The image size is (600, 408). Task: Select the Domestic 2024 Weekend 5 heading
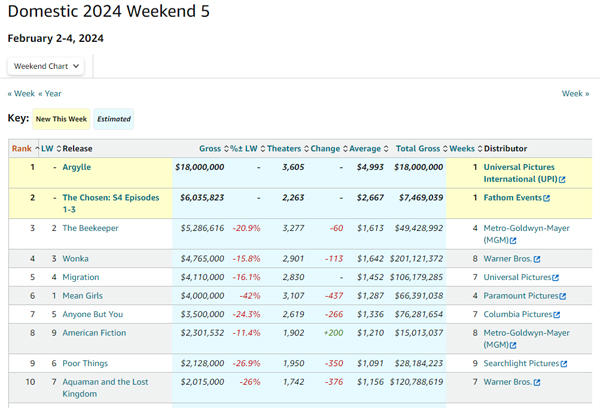tap(109, 11)
